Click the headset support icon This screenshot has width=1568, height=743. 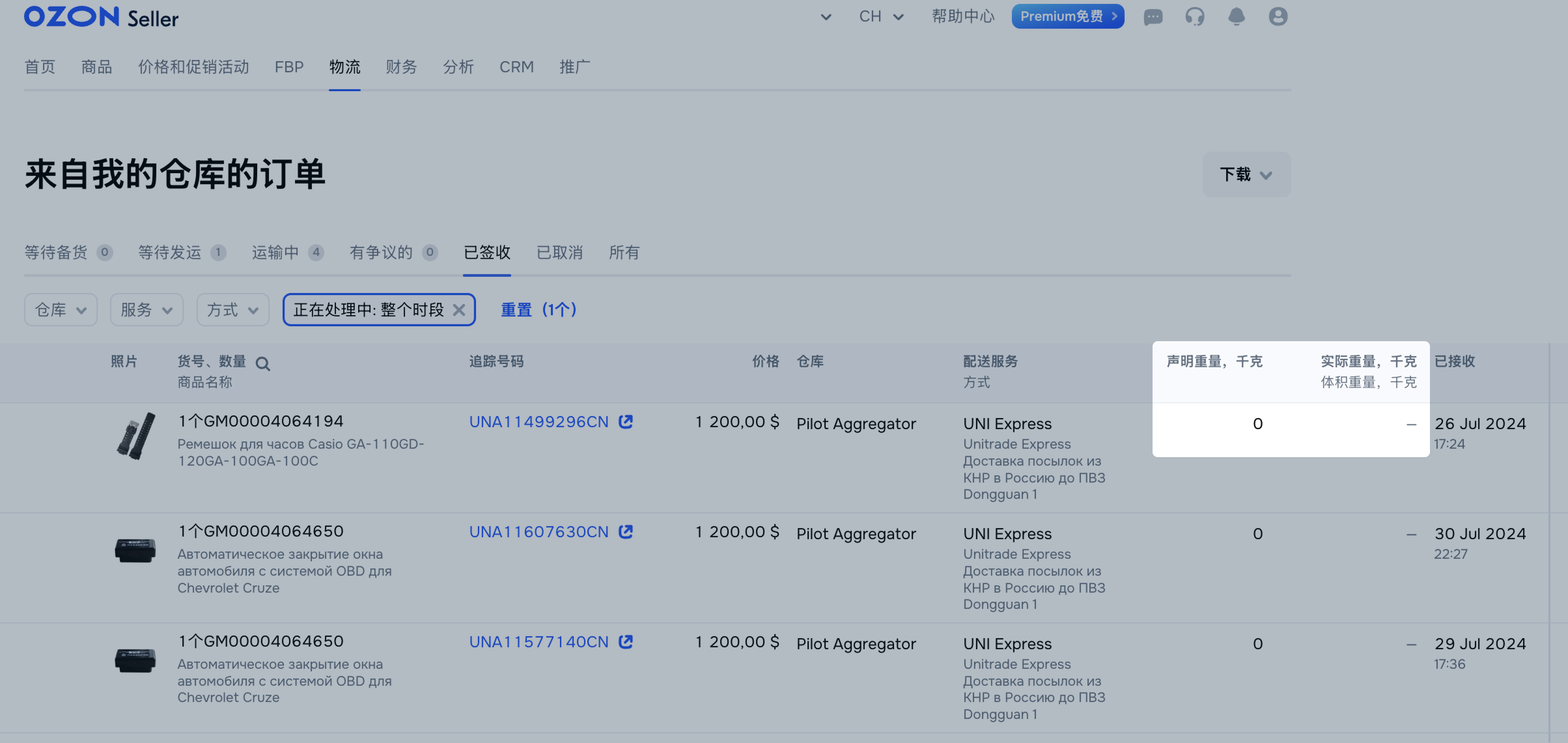coord(1194,17)
